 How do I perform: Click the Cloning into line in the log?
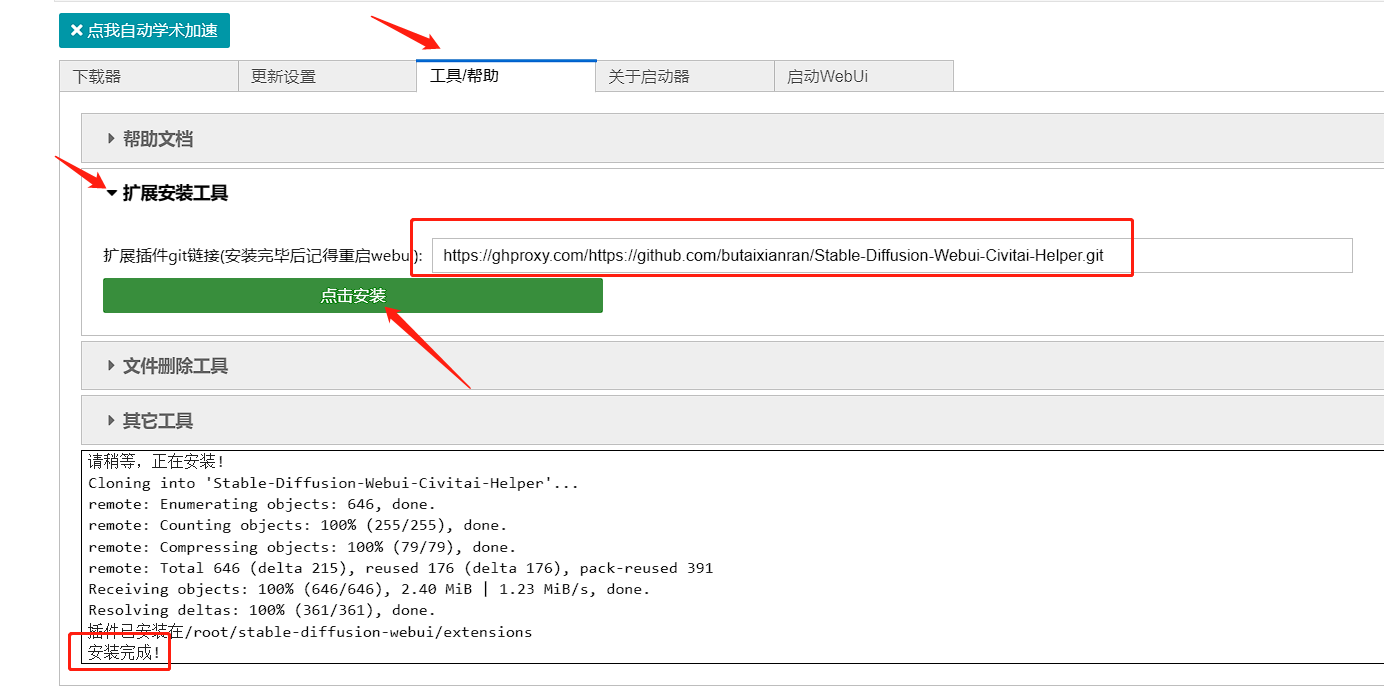click(333, 483)
